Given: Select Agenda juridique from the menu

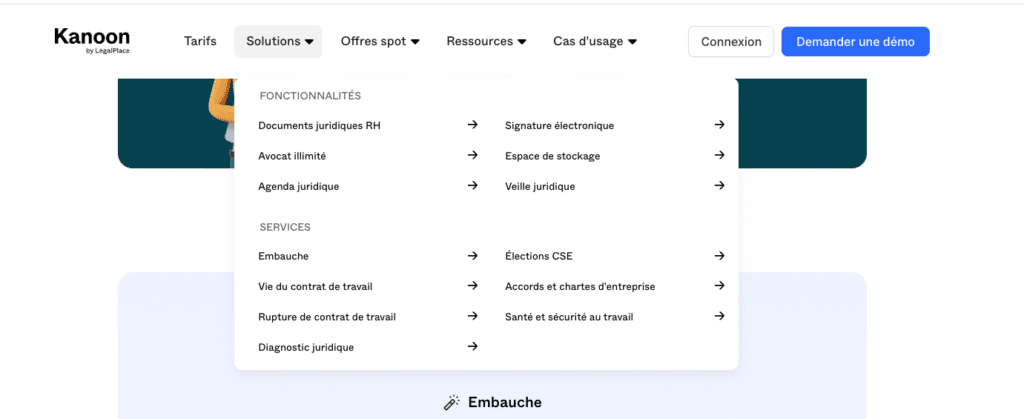Looking at the screenshot, I should [x=298, y=186].
